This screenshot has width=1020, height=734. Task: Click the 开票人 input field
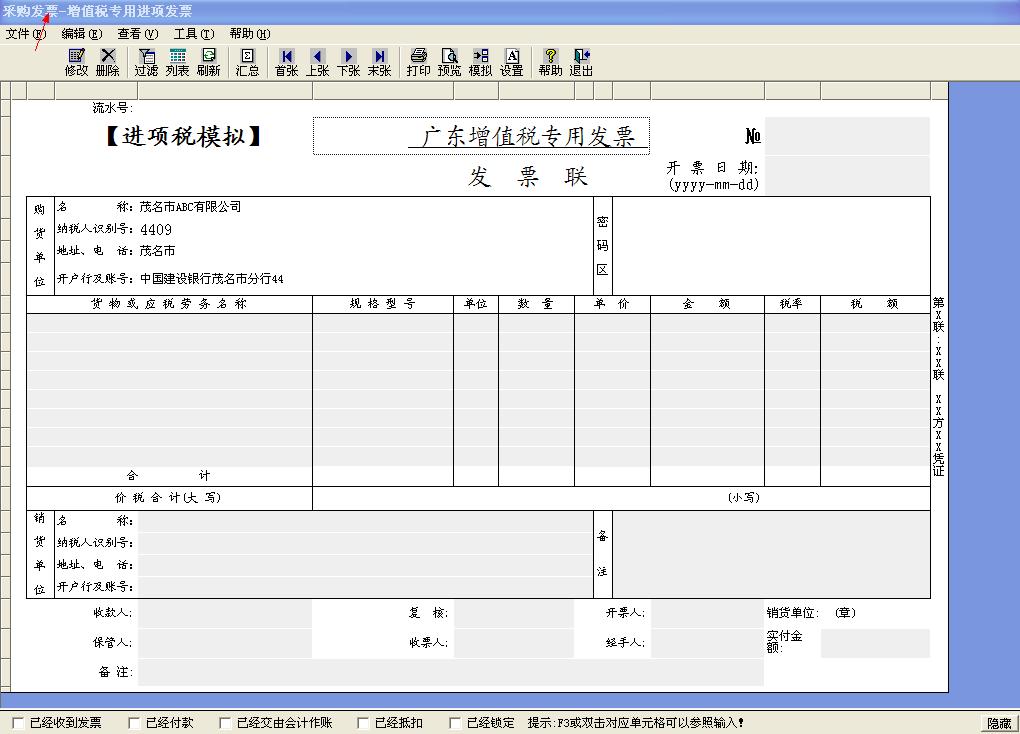click(707, 613)
